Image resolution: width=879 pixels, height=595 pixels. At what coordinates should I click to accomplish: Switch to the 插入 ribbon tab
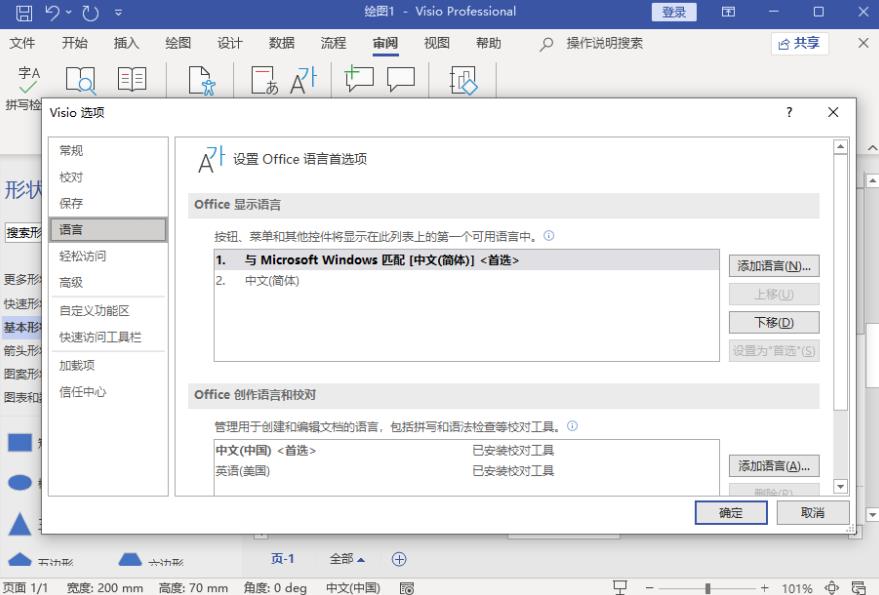point(126,43)
